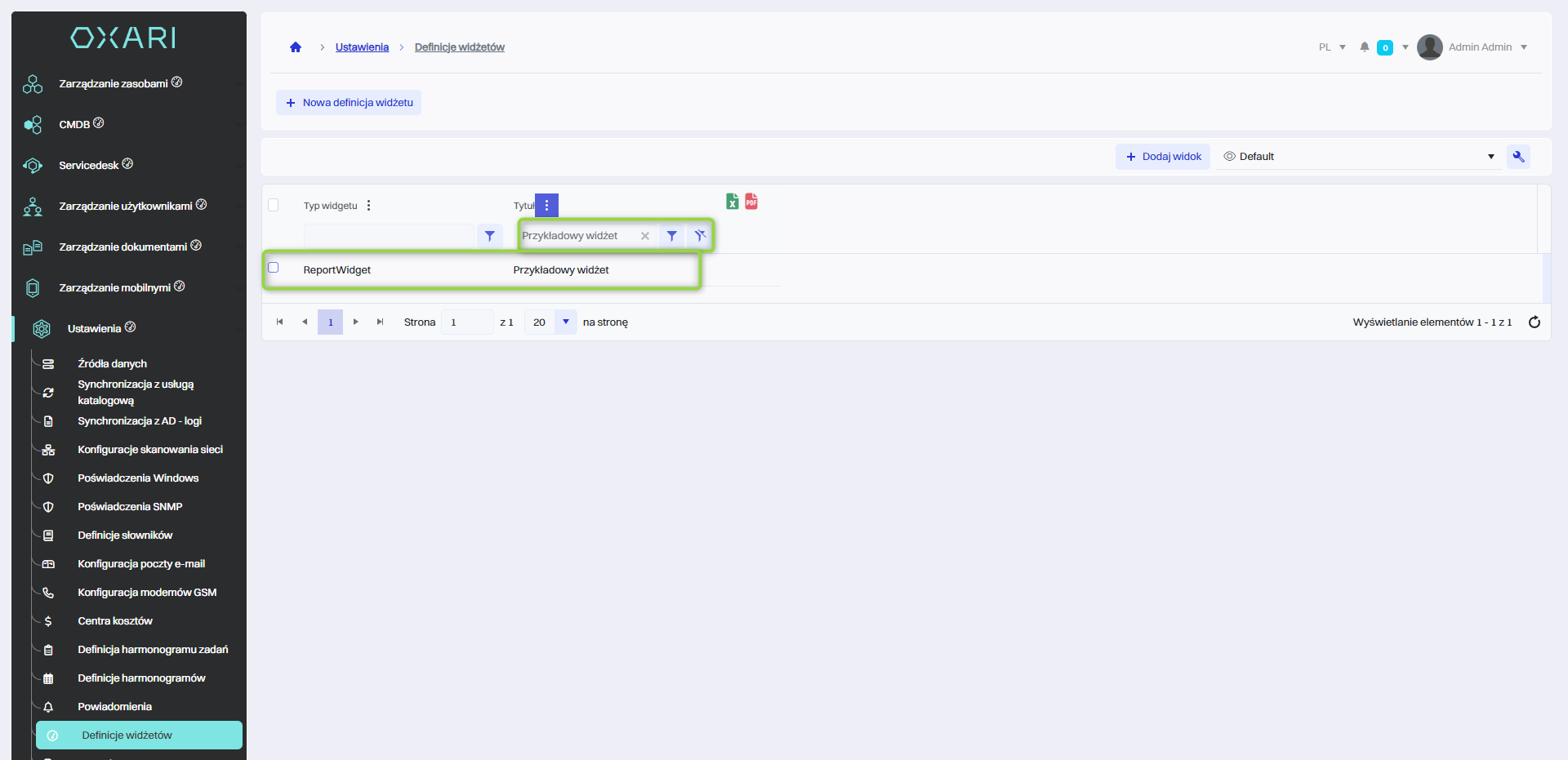Open Definicje słowników in sidebar
The height and width of the screenshot is (760, 1568).
(x=125, y=536)
